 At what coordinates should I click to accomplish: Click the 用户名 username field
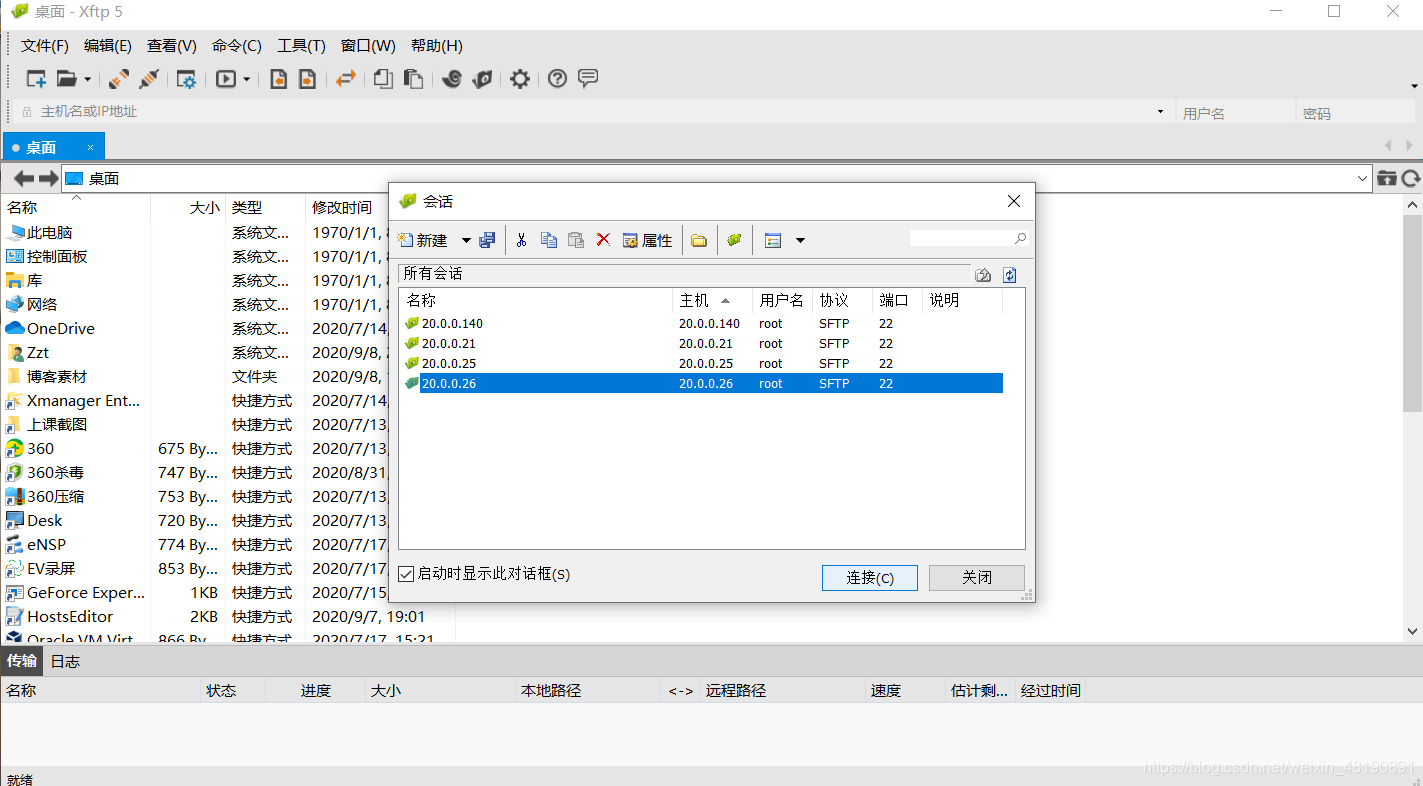point(1235,113)
